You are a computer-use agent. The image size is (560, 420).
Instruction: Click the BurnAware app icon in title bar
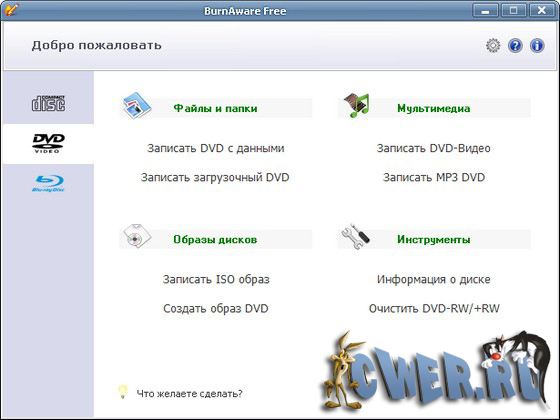coord(11,9)
